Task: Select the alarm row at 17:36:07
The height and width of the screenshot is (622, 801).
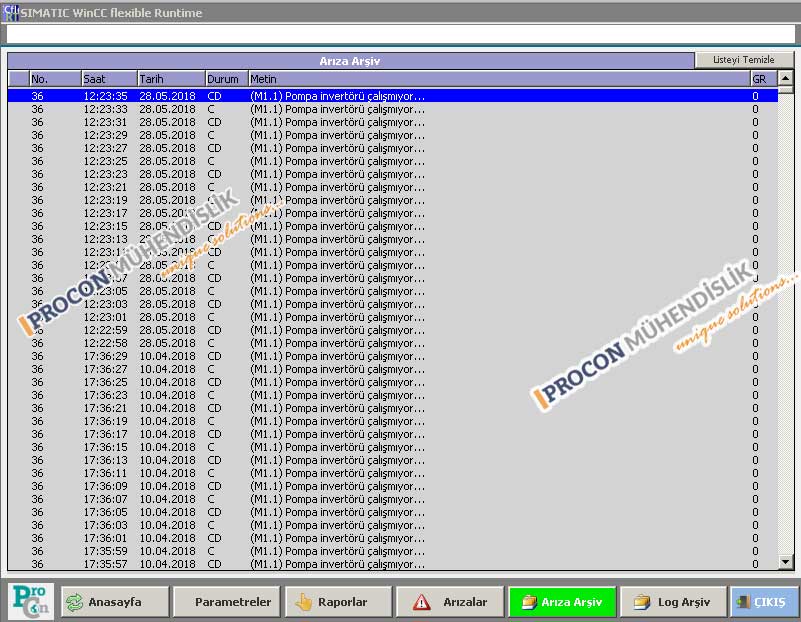Action: [x=392, y=499]
